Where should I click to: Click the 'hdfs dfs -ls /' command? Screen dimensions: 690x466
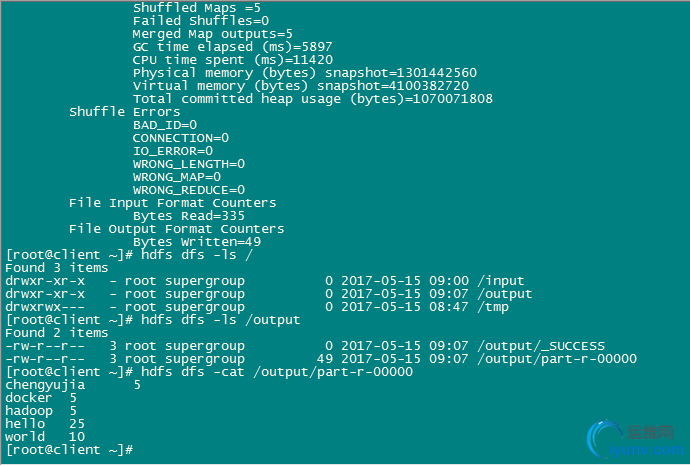click(x=197, y=255)
